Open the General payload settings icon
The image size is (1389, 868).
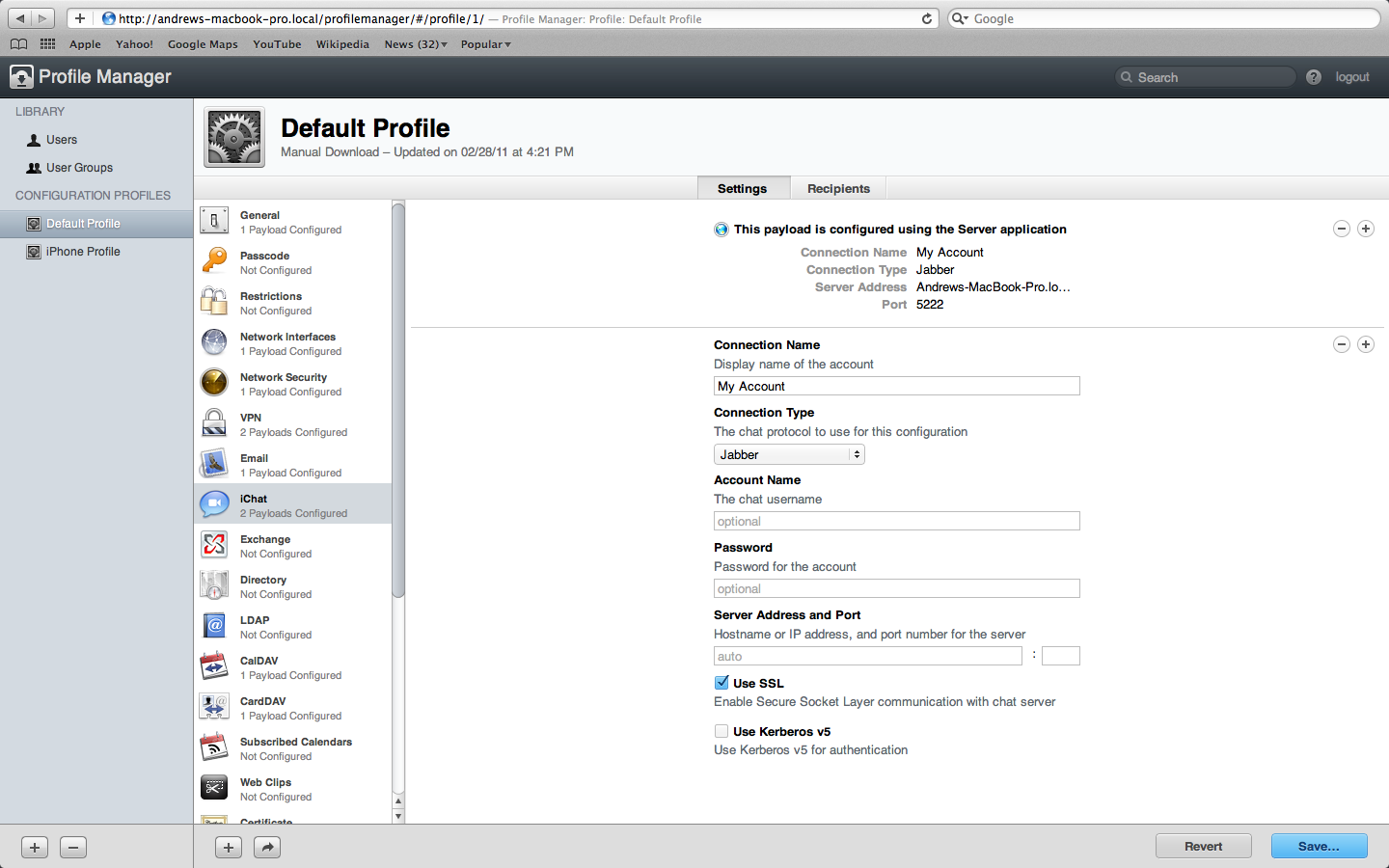(214, 221)
